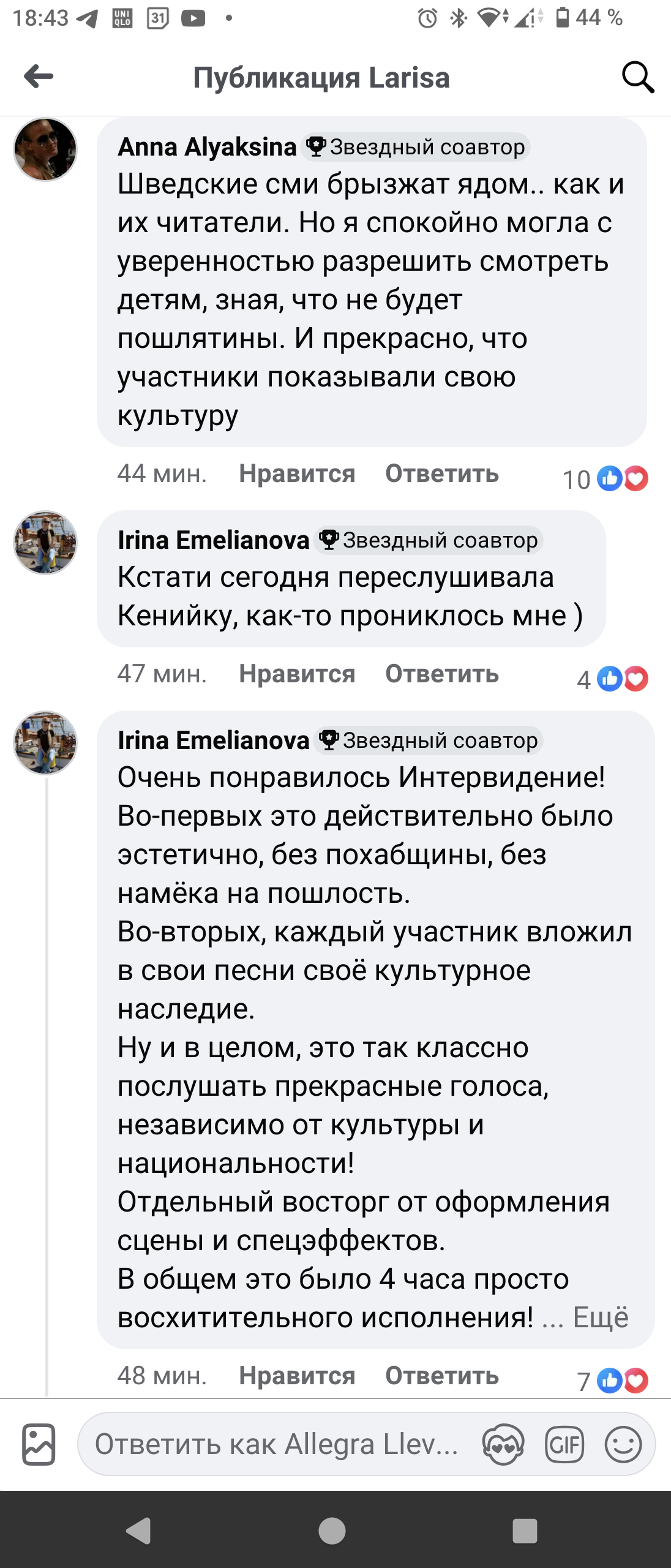Tap the back arrow icon
671x1568 pixels.
pyautogui.click(x=39, y=77)
